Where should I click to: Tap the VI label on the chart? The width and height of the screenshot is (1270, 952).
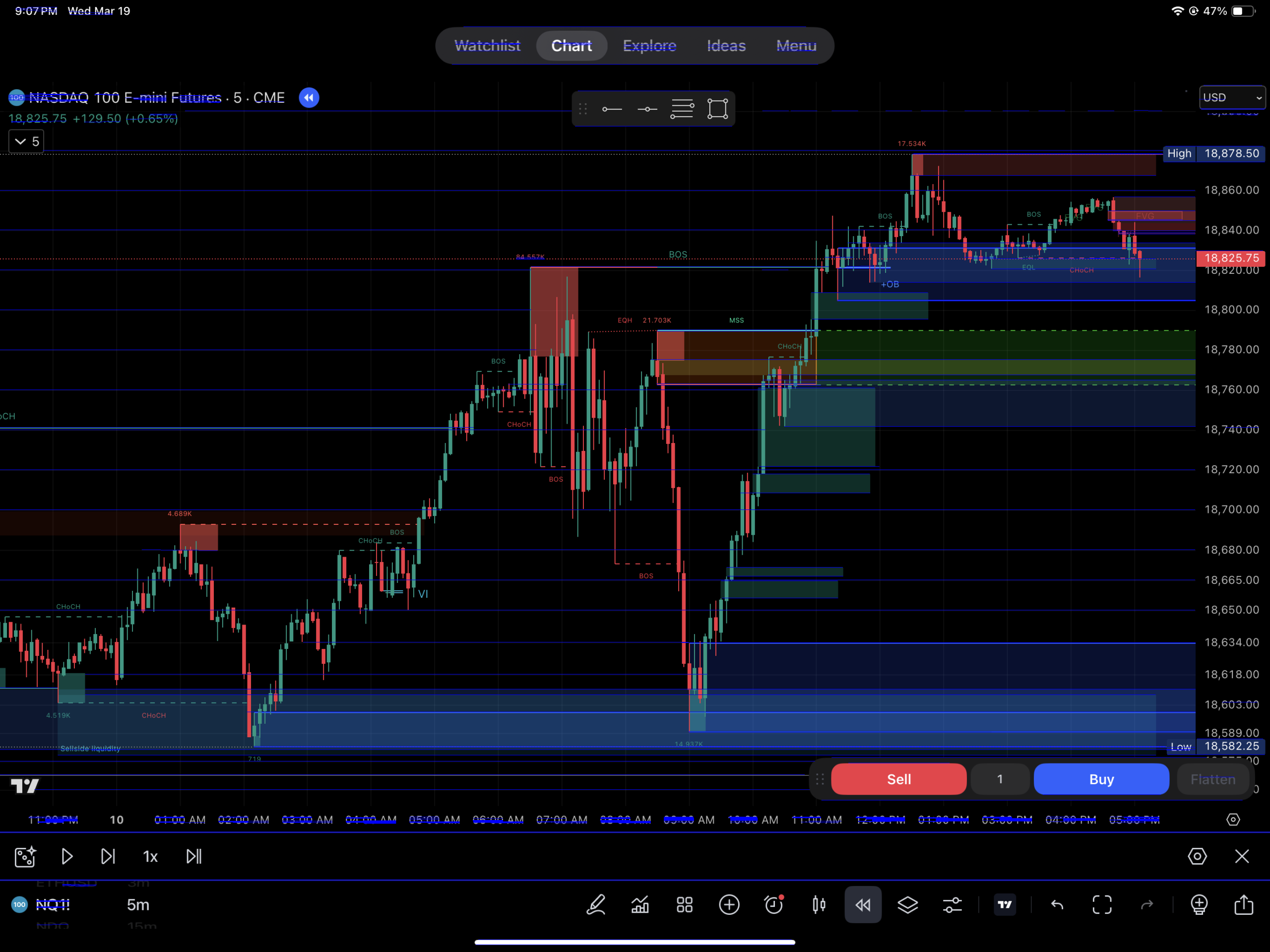[x=423, y=594]
